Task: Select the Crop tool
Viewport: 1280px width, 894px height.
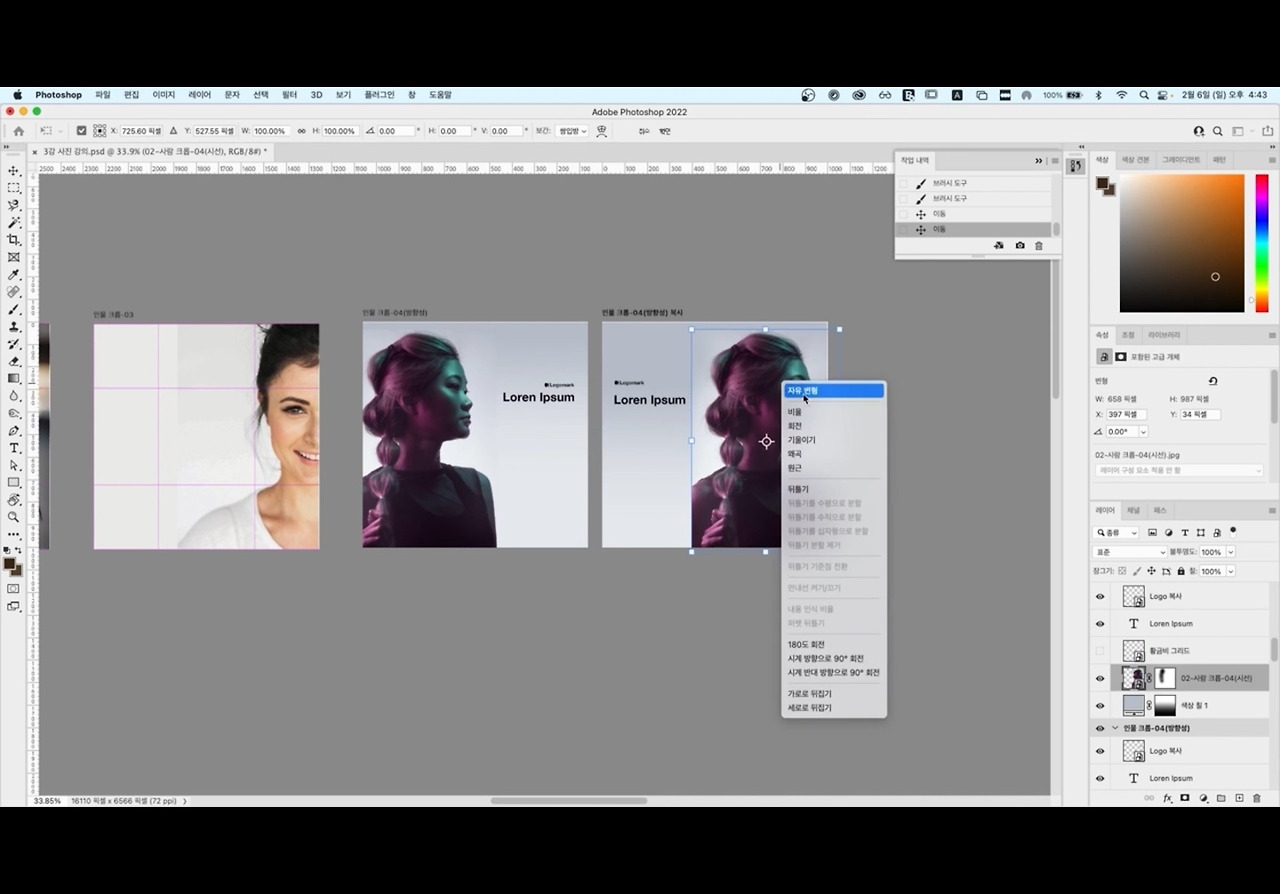Action: [14, 240]
